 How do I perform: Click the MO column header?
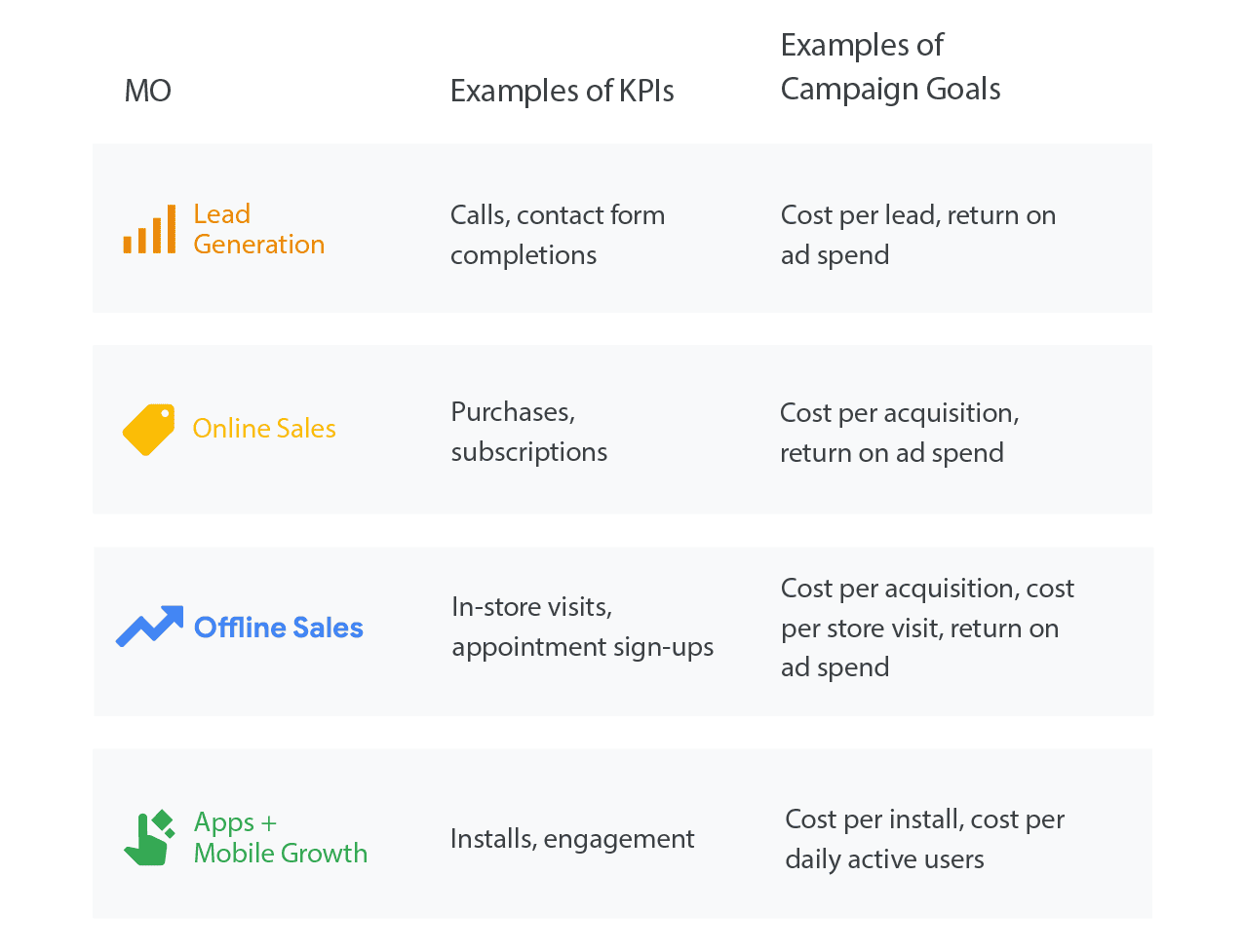(148, 91)
